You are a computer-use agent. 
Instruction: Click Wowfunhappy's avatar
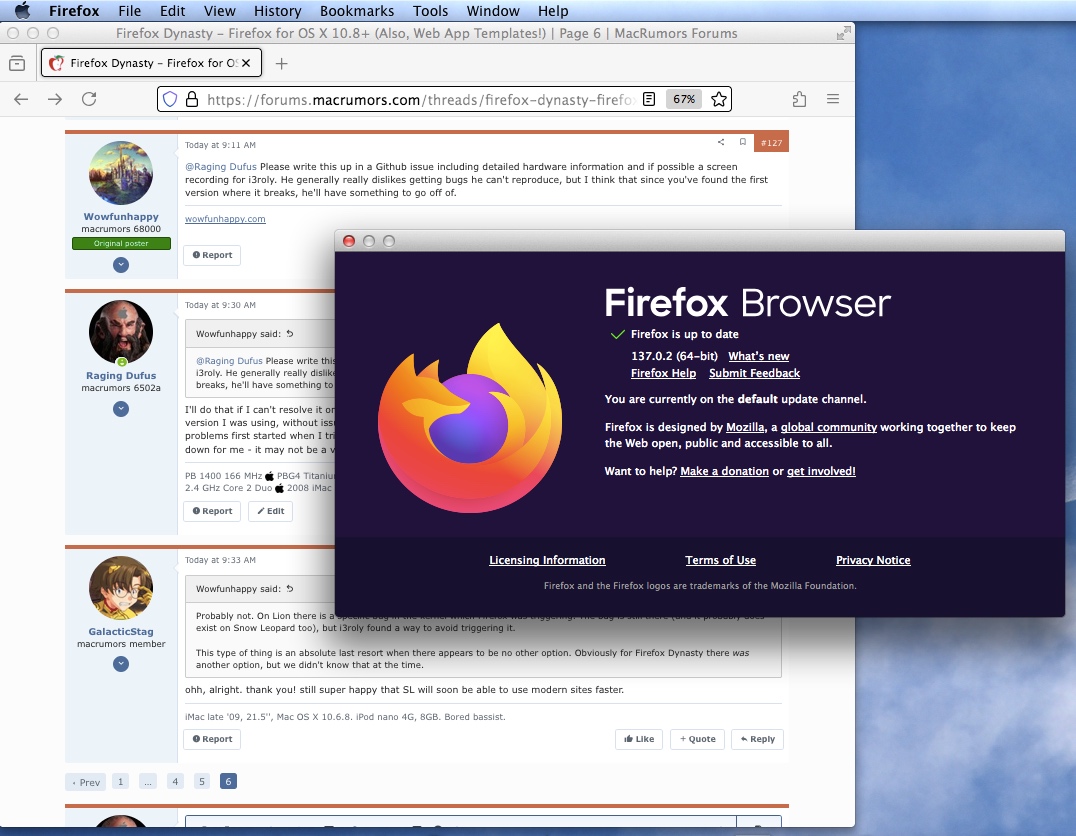pyautogui.click(x=121, y=173)
